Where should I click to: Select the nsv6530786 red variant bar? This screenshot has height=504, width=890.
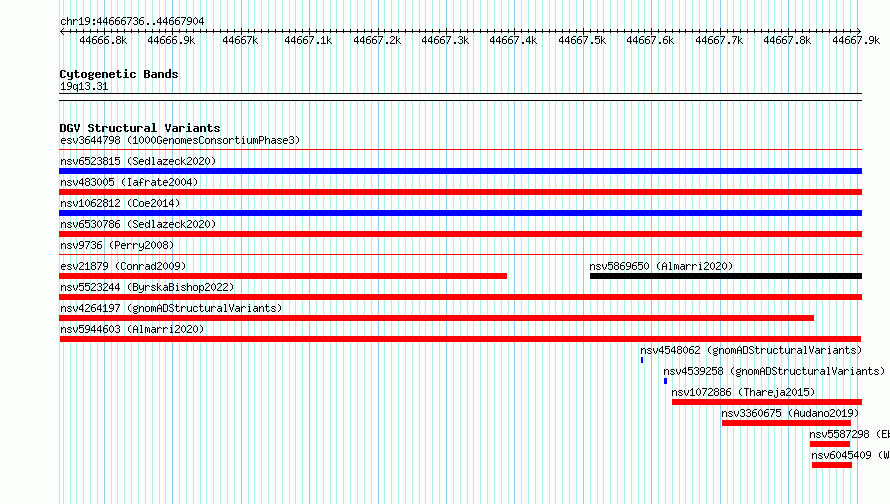pos(460,234)
